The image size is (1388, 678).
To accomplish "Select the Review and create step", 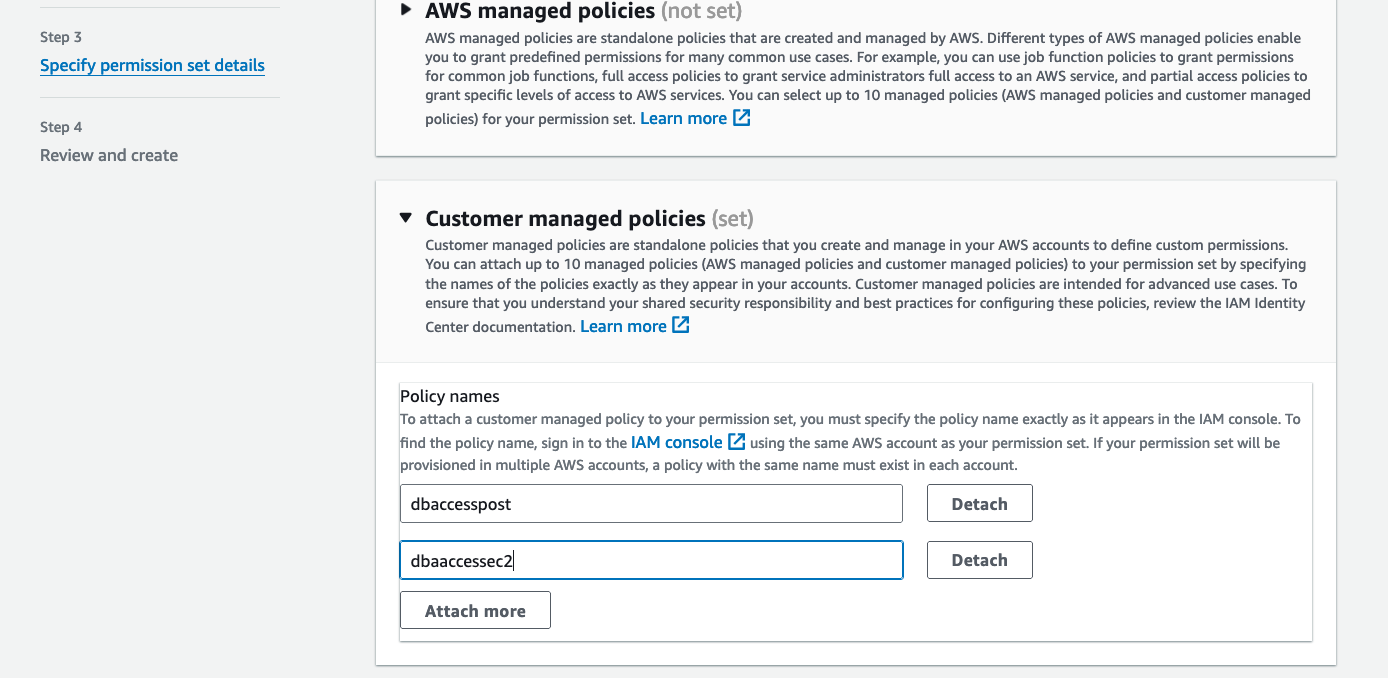I will click(109, 155).
